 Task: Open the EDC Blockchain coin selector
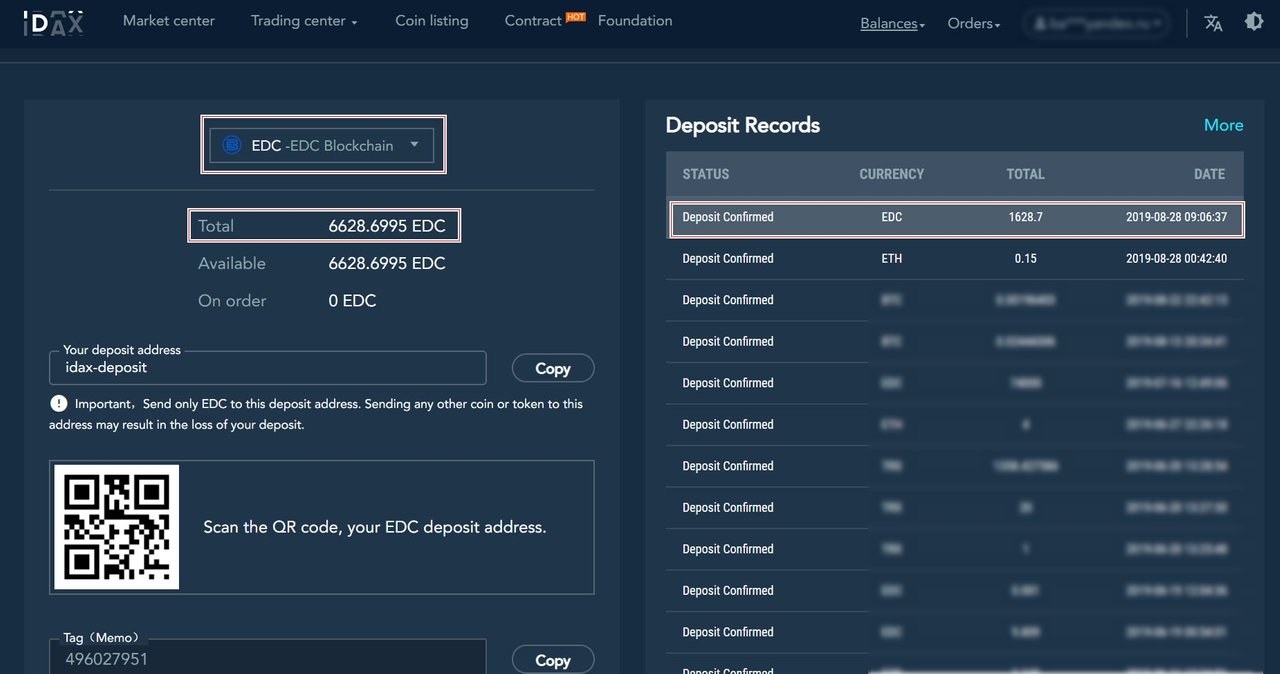point(323,145)
